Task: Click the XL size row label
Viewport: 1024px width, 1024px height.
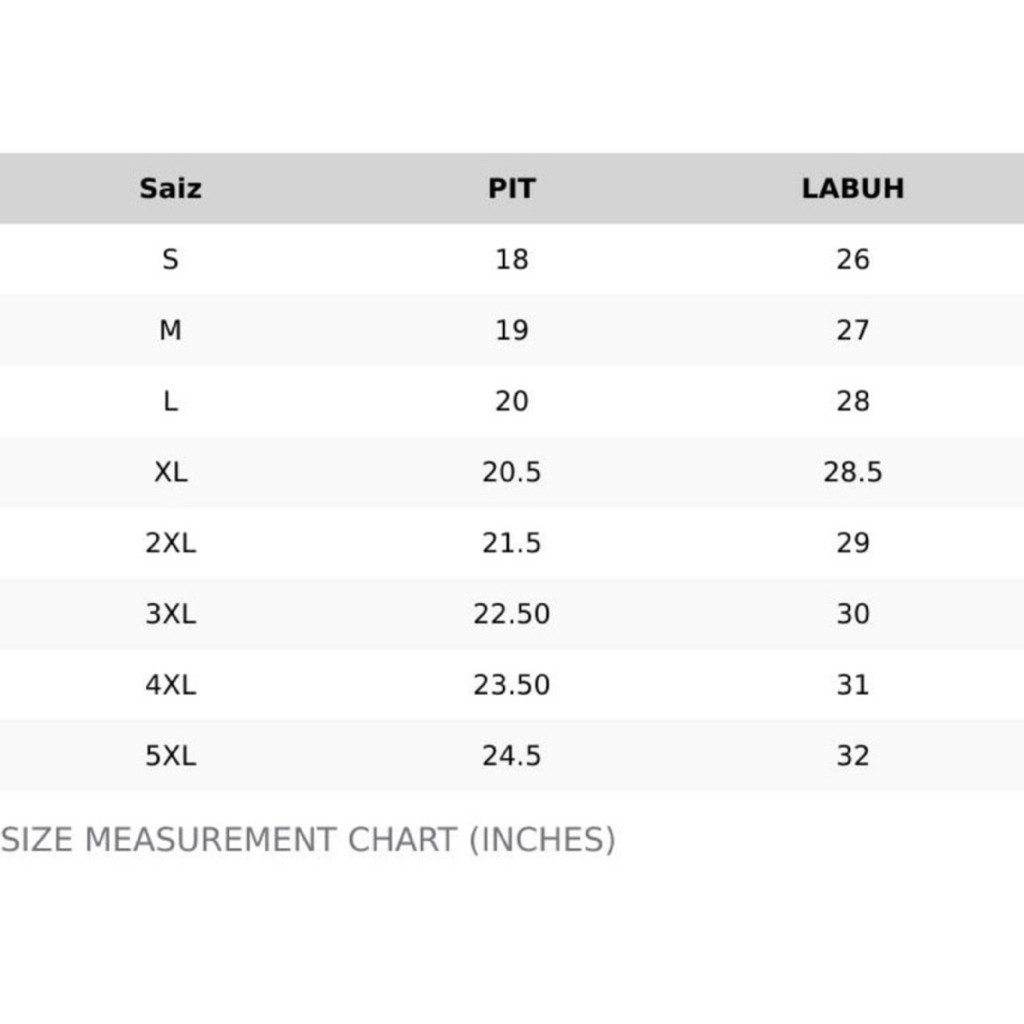Action: click(170, 472)
